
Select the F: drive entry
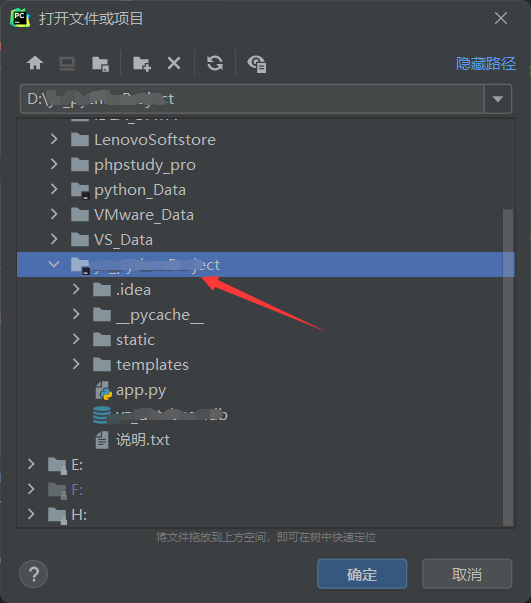point(77,490)
